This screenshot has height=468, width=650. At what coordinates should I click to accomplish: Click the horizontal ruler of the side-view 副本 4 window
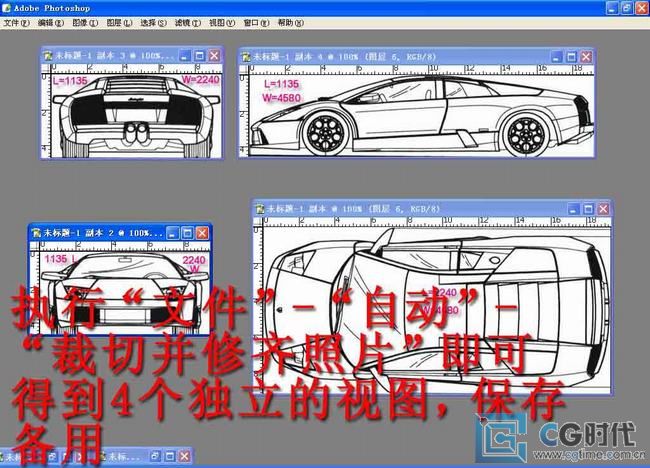pyautogui.click(x=421, y=69)
